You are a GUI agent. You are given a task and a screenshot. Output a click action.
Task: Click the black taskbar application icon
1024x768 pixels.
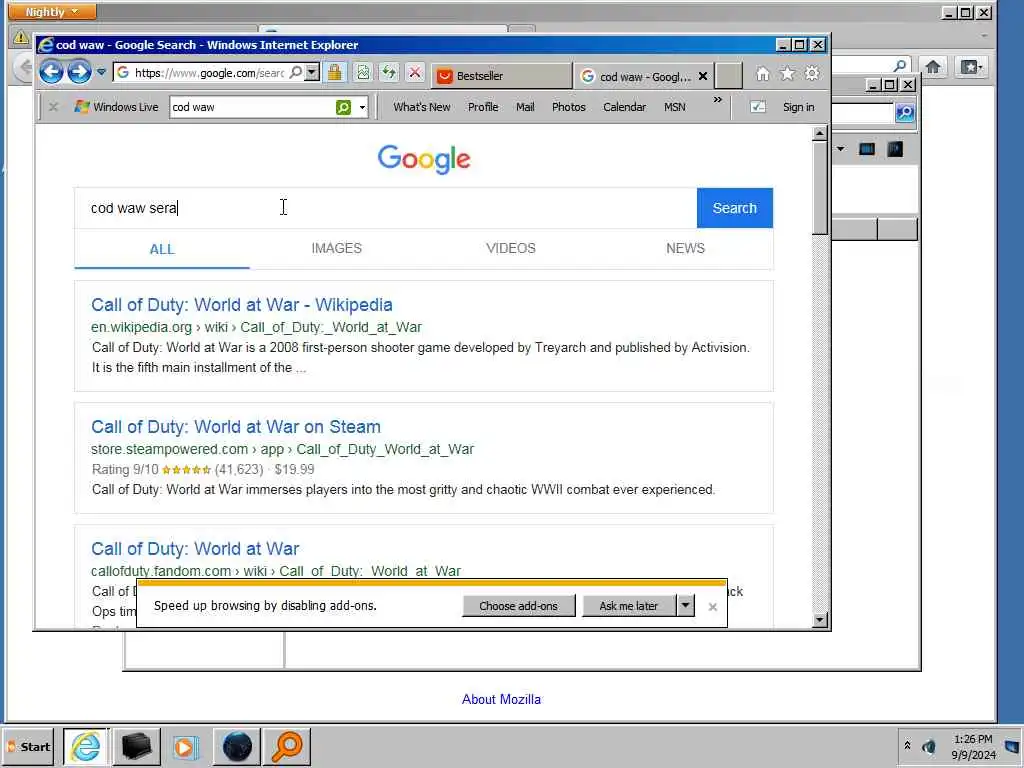(x=137, y=746)
